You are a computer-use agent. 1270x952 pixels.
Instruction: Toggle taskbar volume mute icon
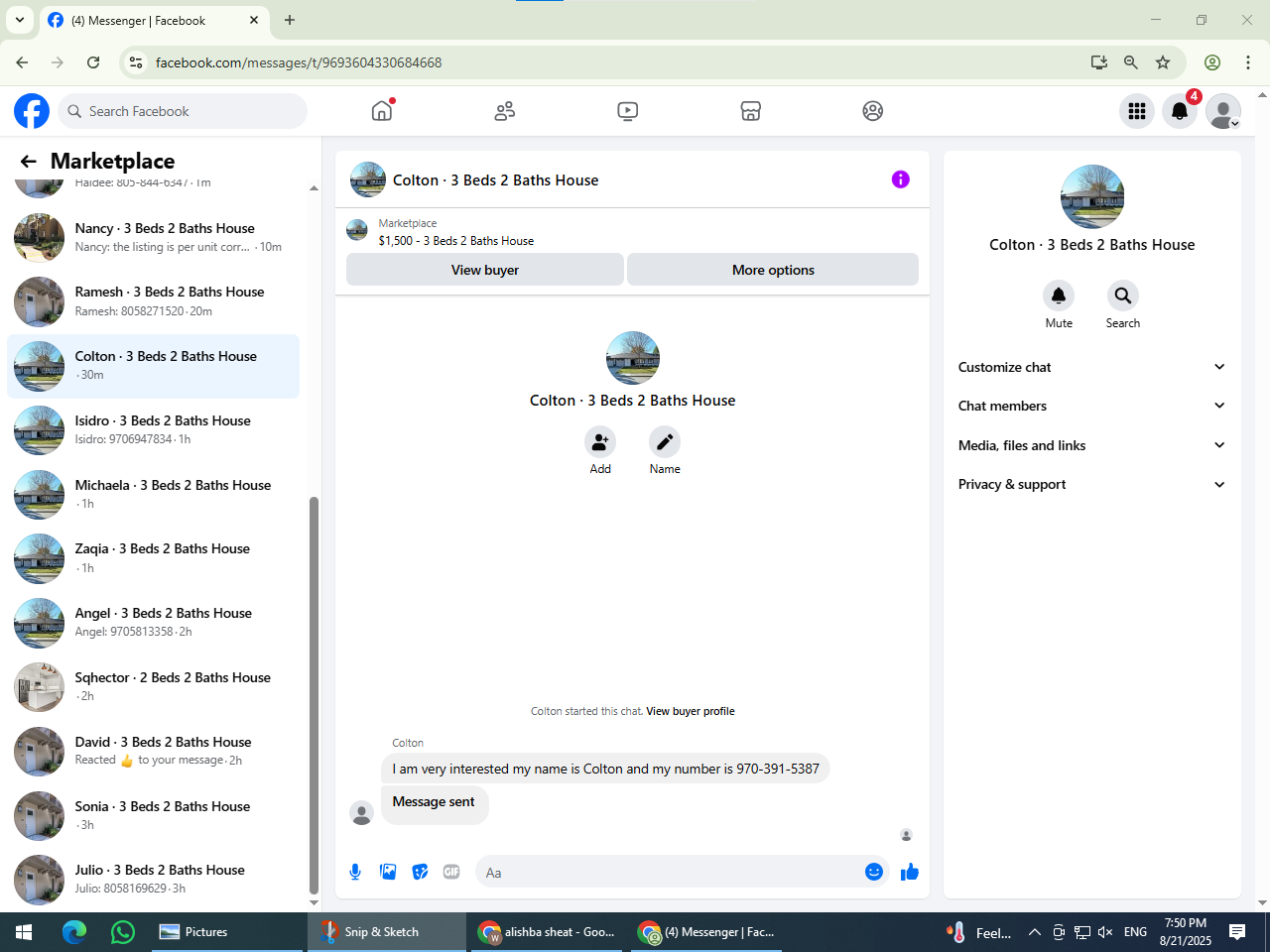pos(1105,932)
